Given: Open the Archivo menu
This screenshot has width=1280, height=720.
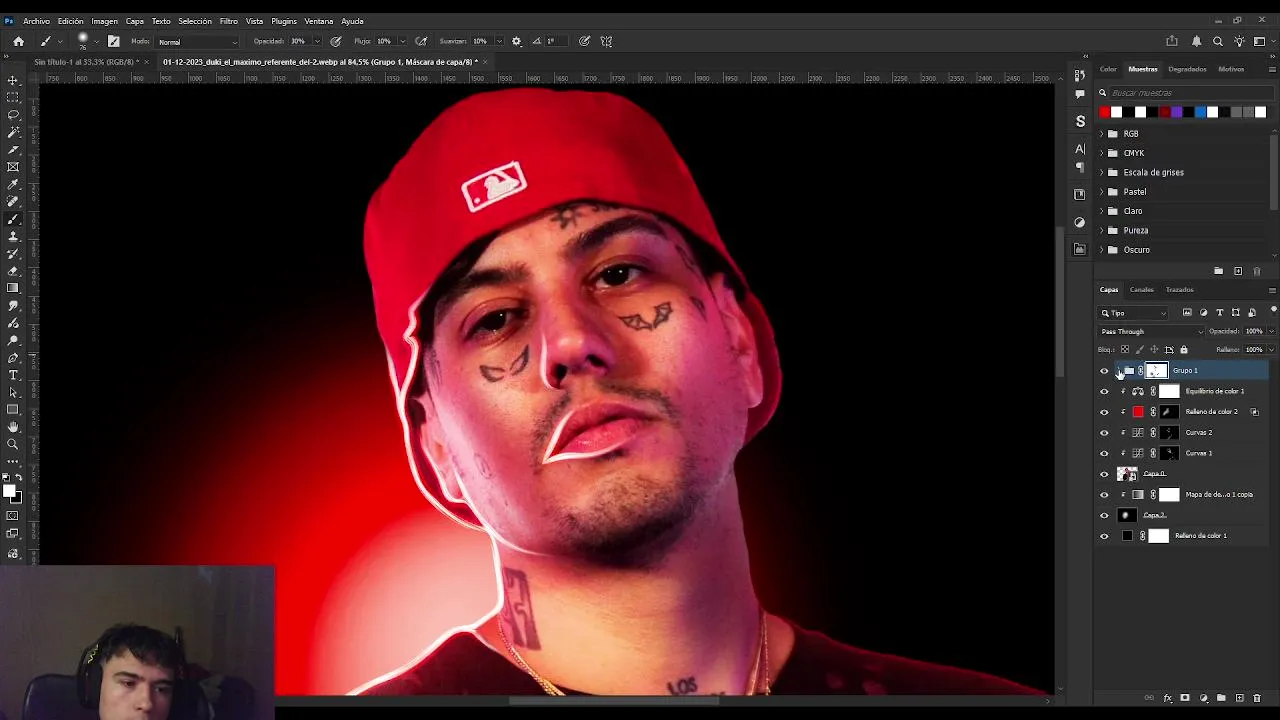Looking at the screenshot, I should coord(36,21).
